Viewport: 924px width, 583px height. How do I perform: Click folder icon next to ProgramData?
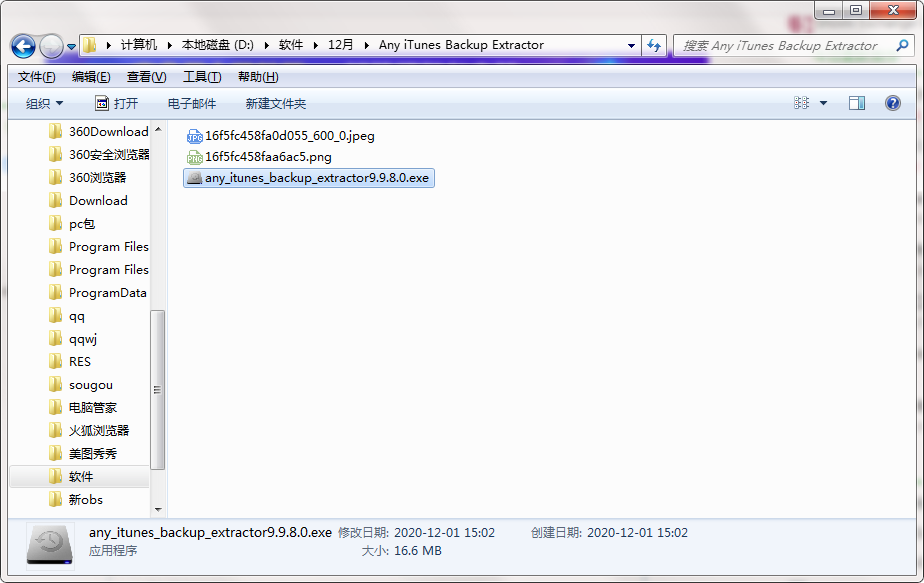coord(55,292)
